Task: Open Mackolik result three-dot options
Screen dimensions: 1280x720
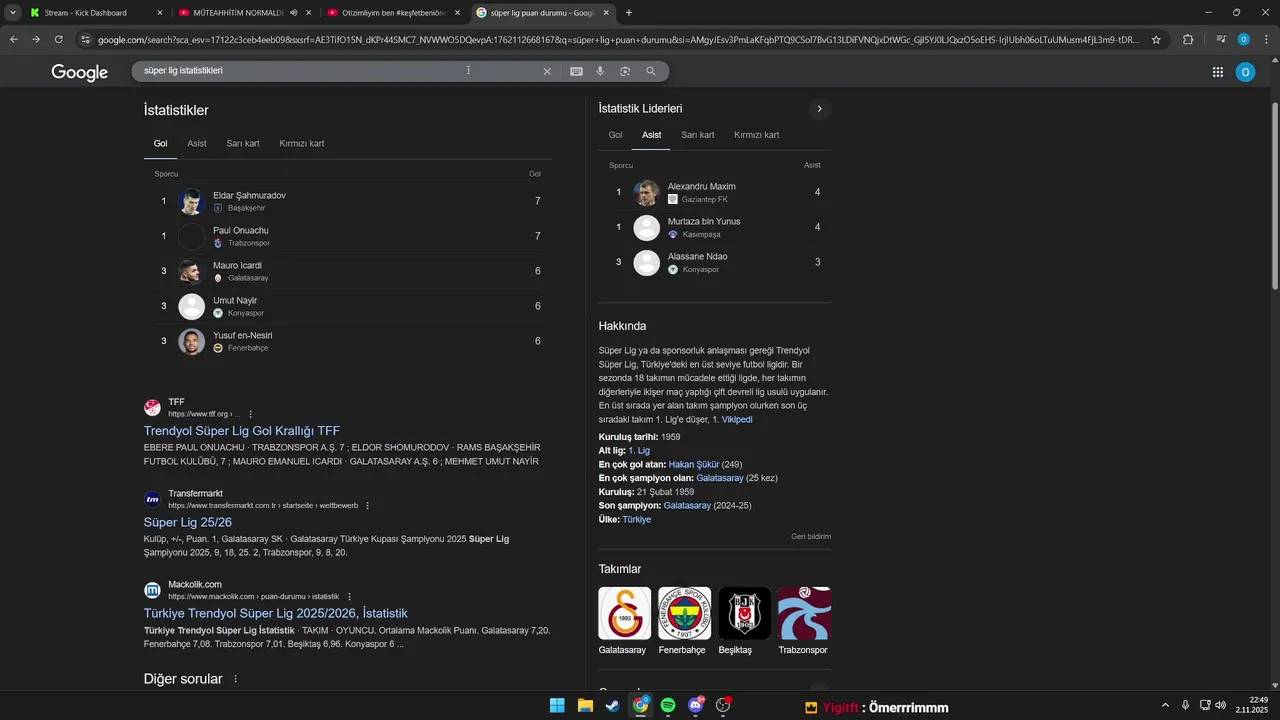Action: tap(349, 597)
